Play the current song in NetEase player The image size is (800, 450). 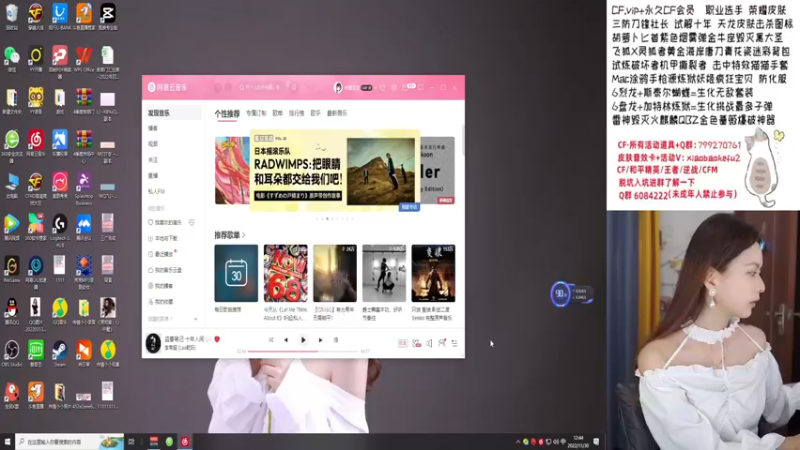point(303,340)
